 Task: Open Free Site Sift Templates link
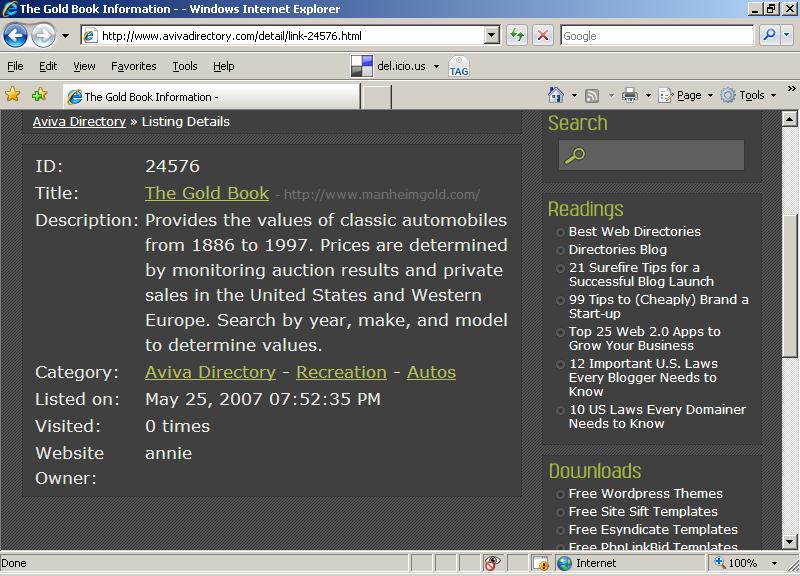tap(643, 511)
